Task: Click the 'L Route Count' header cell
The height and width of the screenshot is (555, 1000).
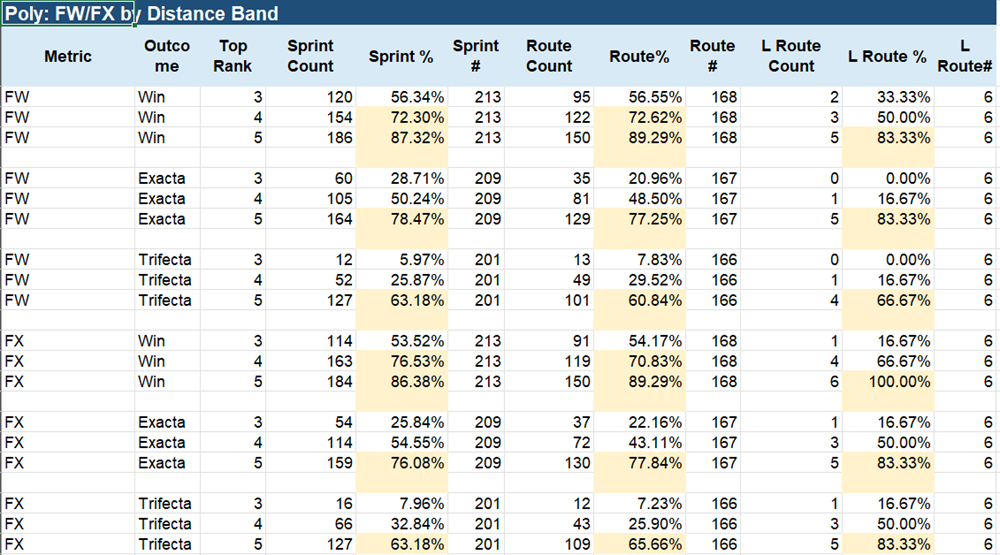Action: 791,56
